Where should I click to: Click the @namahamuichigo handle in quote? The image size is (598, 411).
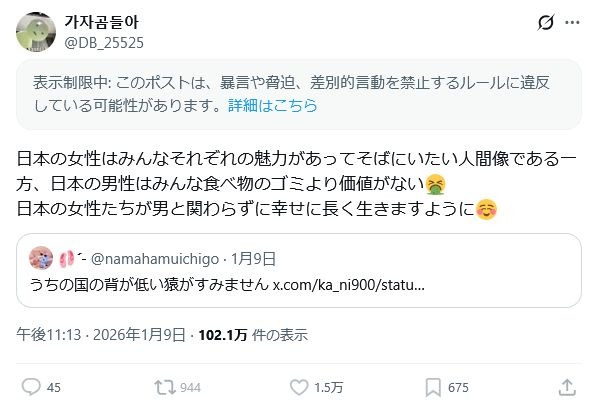click(x=155, y=259)
